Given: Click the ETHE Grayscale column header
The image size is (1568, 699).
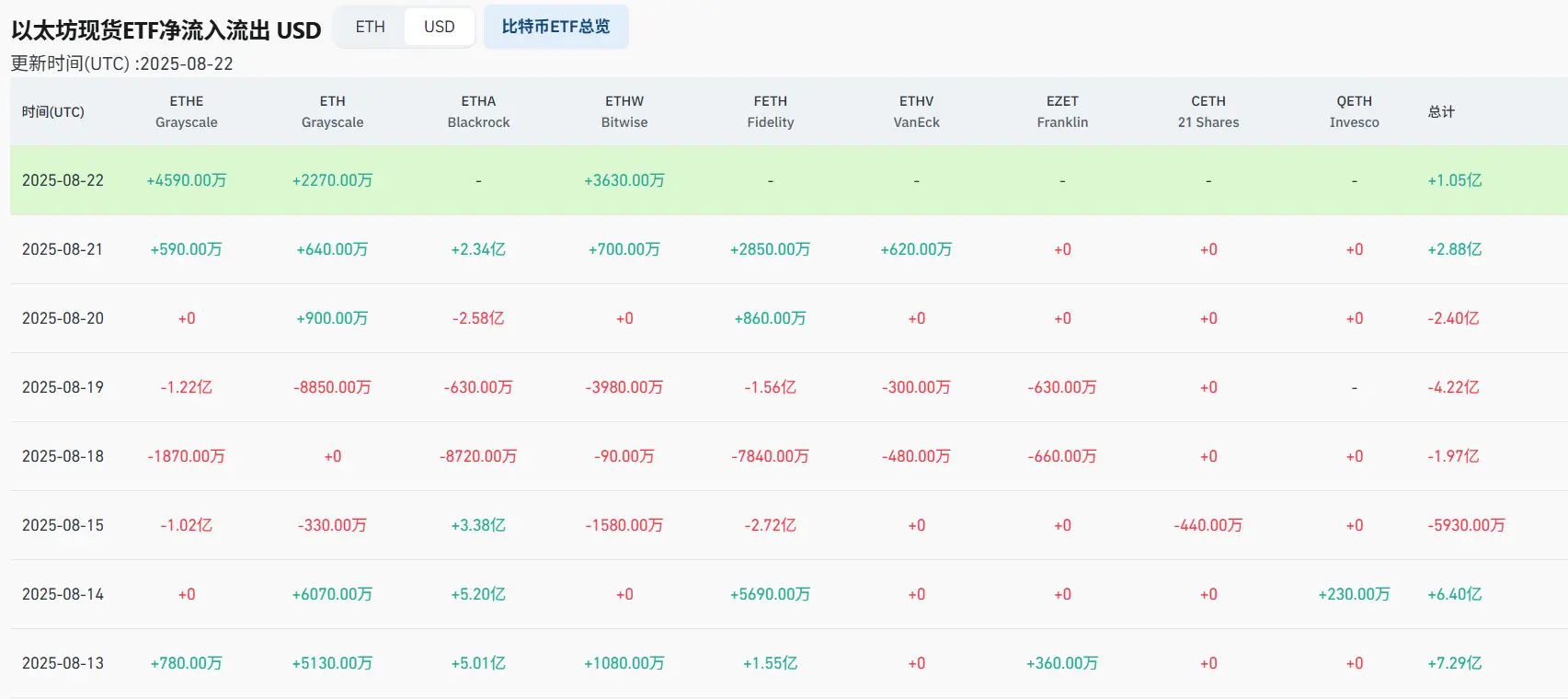Looking at the screenshot, I should point(187,111).
